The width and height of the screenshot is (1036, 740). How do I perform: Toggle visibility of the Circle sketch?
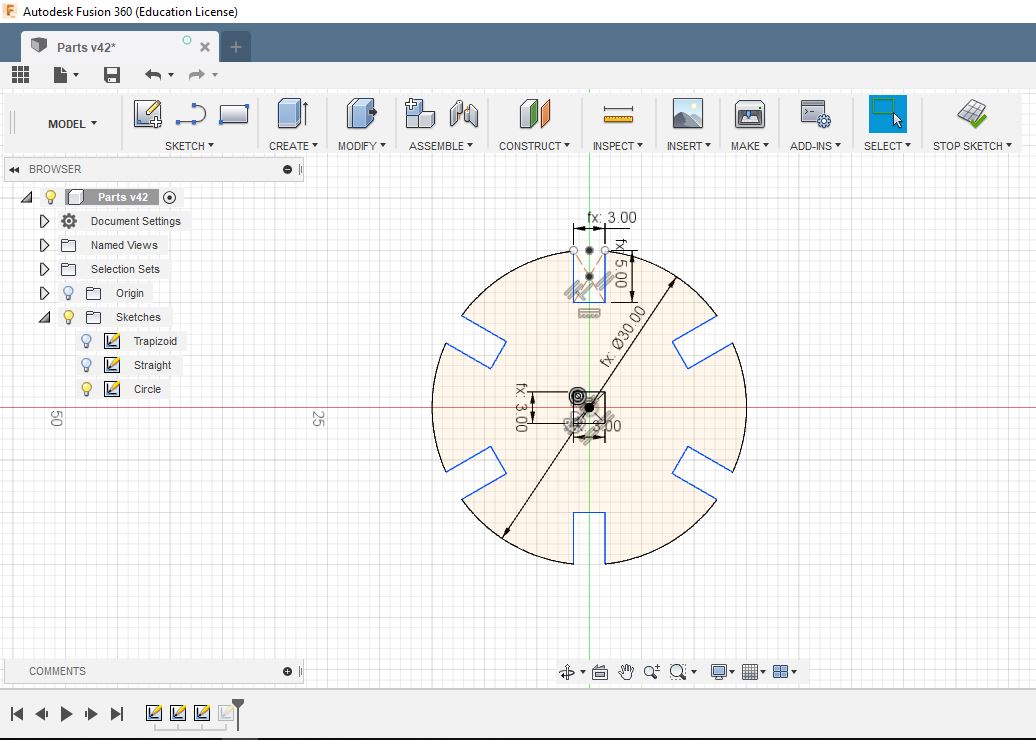pyautogui.click(x=87, y=389)
